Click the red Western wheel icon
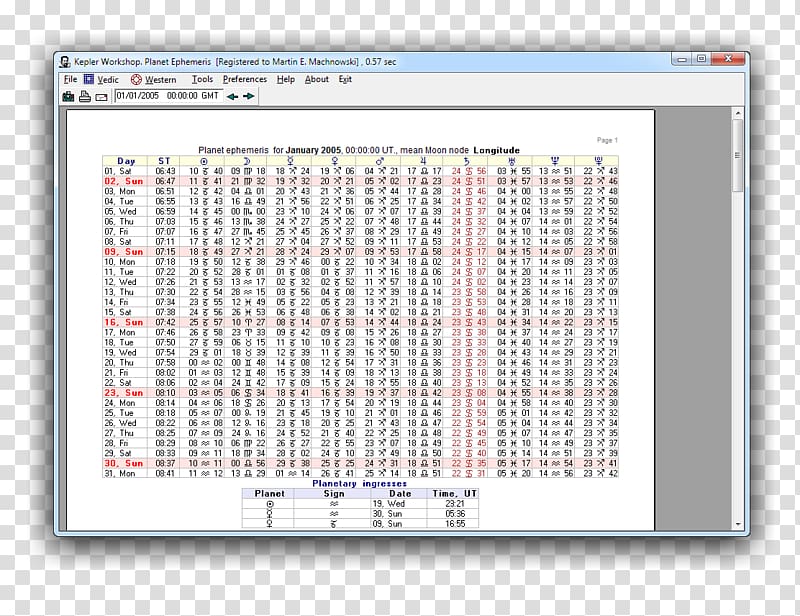Viewport: 800px width, 616px height. [136, 79]
